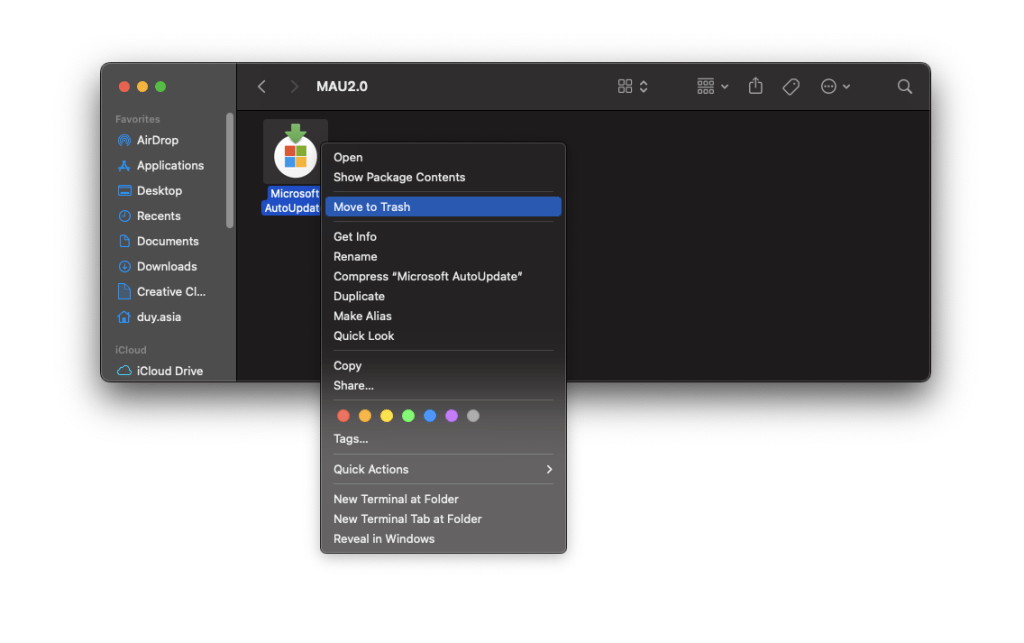
Task: Click the sidebar scrollbar
Action: pyautogui.click(x=229, y=170)
